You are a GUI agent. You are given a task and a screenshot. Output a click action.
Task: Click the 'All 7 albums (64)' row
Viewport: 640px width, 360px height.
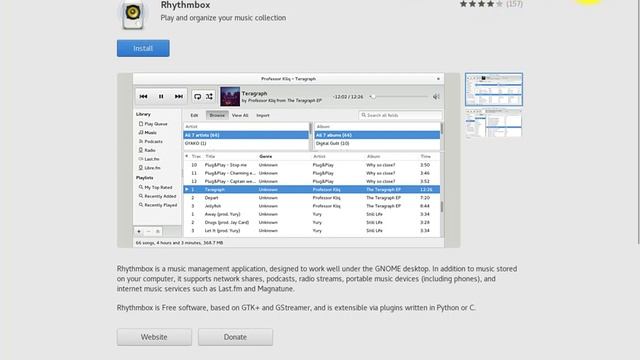pyautogui.click(x=377, y=135)
